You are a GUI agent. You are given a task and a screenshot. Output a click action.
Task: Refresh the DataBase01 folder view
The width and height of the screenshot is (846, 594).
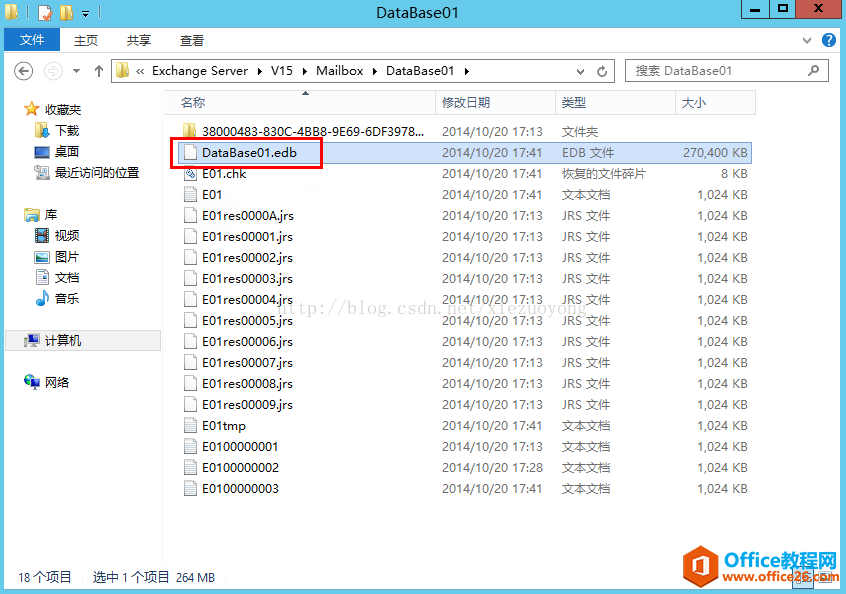(602, 71)
